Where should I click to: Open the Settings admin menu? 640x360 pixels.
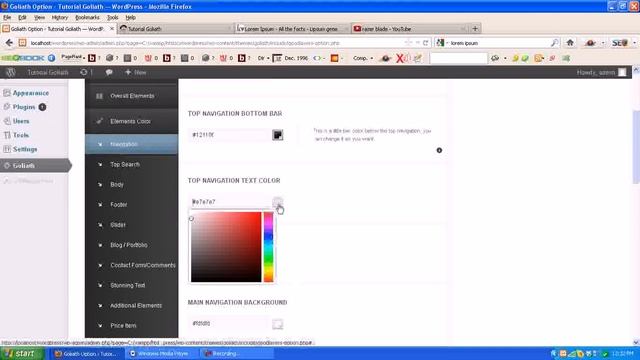coord(25,149)
